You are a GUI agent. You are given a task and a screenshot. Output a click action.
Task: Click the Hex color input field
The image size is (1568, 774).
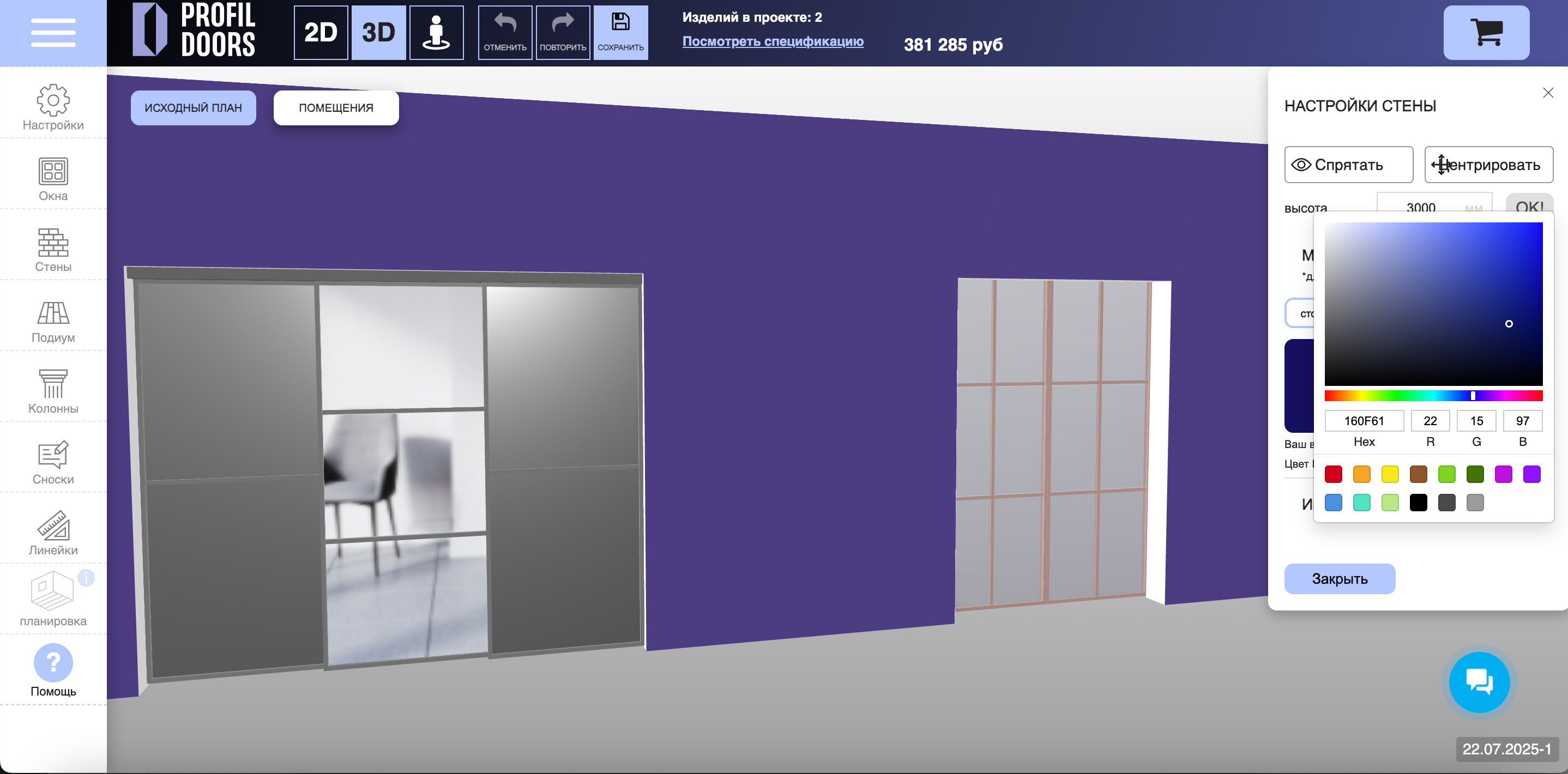(1364, 420)
